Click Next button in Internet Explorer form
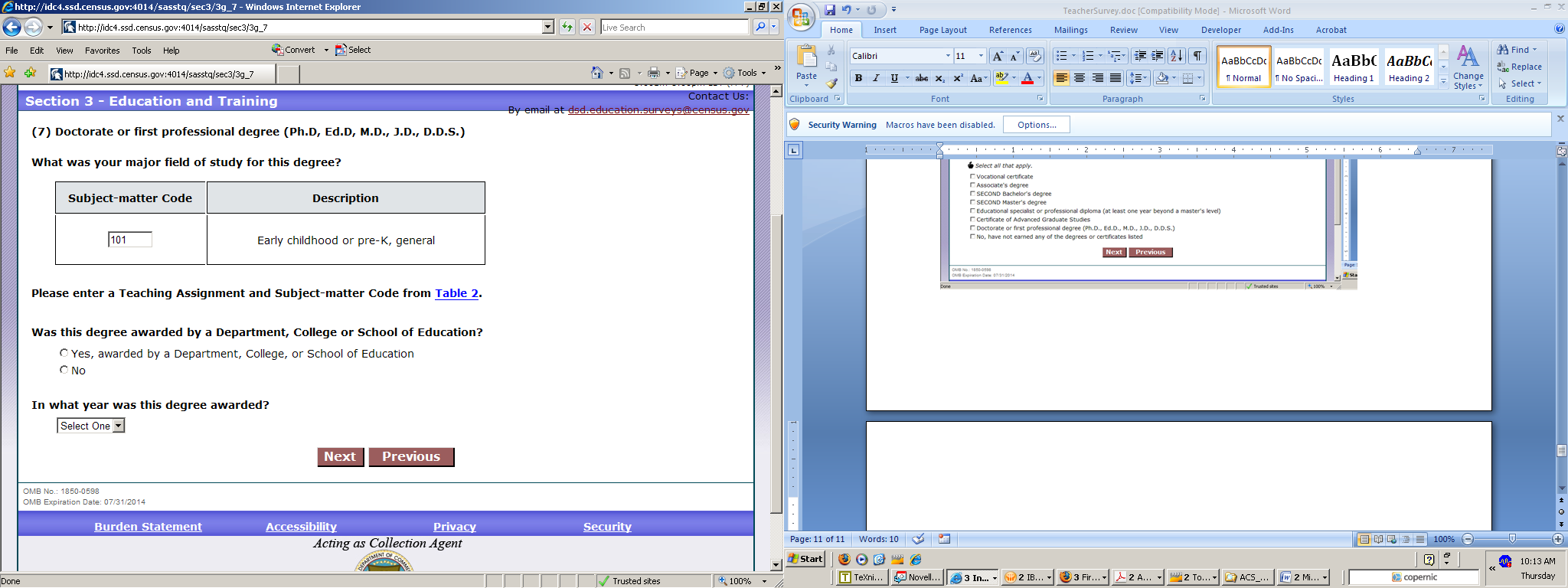This screenshot has width=1568, height=588. point(341,456)
